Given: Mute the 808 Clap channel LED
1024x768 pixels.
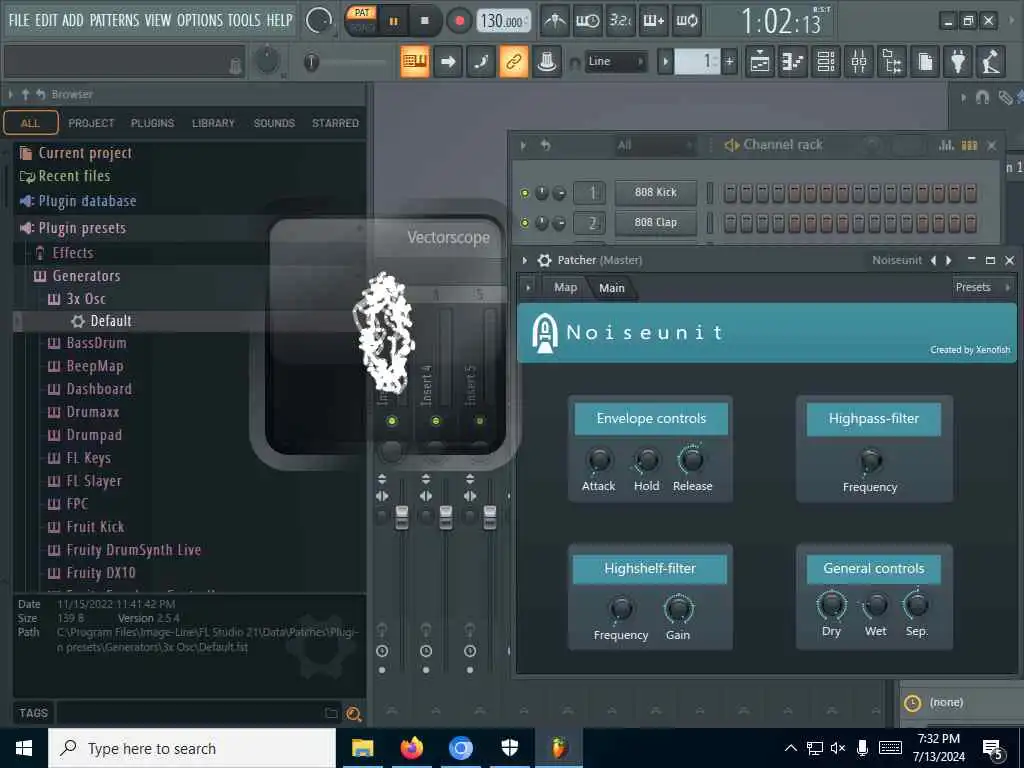Looking at the screenshot, I should [x=524, y=223].
